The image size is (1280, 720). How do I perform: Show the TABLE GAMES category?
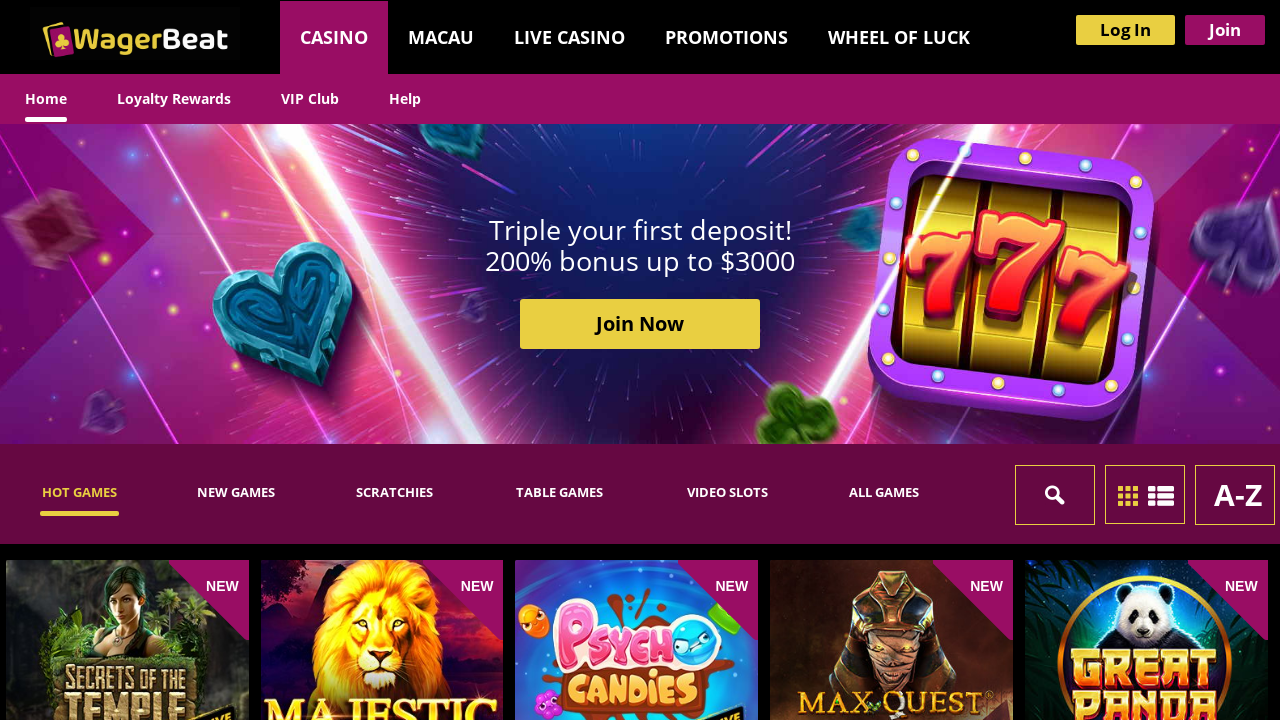[559, 492]
